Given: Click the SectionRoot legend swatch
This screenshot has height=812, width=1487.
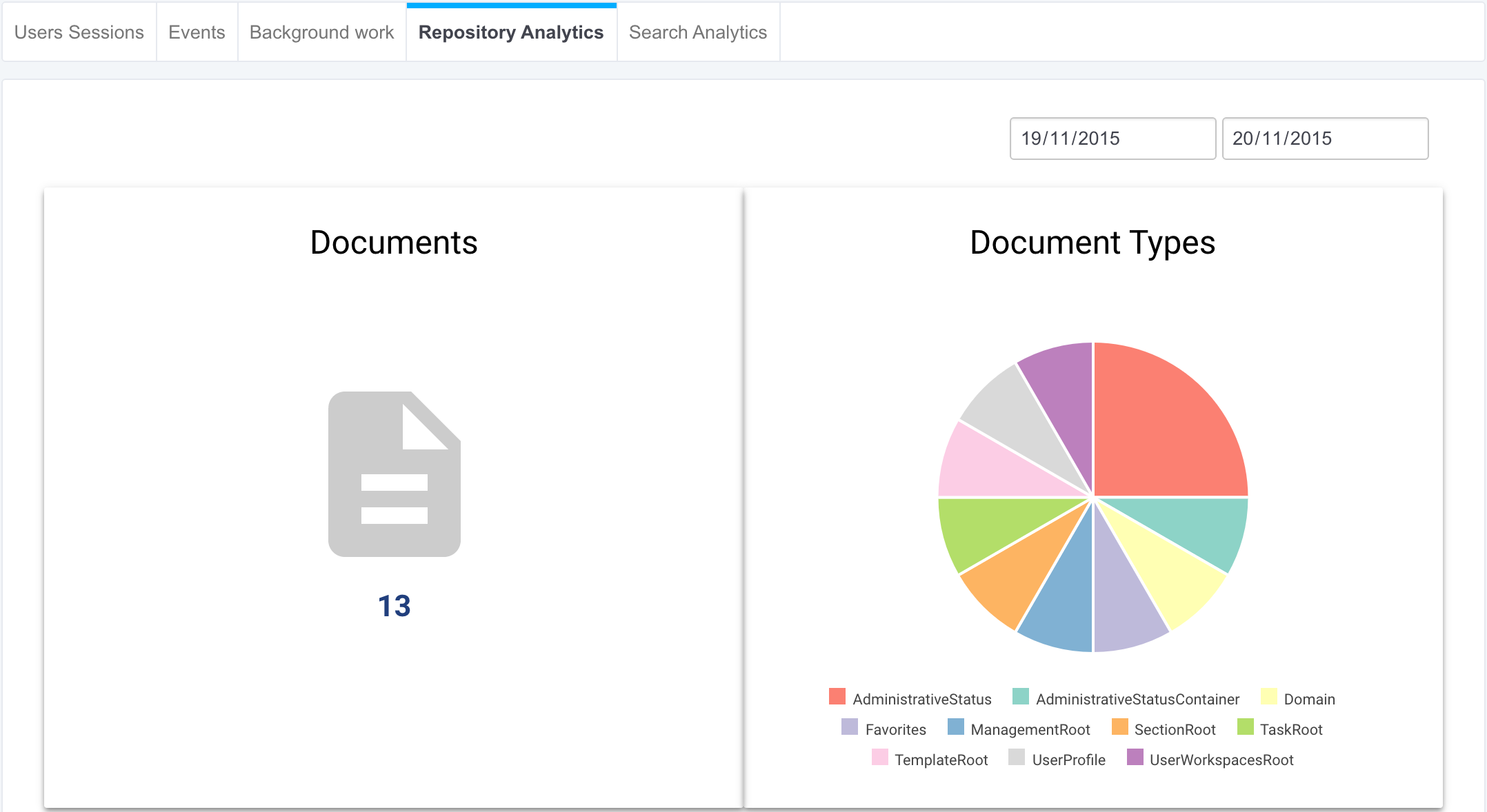Looking at the screenshot, I should click(x=1120, y=727).
